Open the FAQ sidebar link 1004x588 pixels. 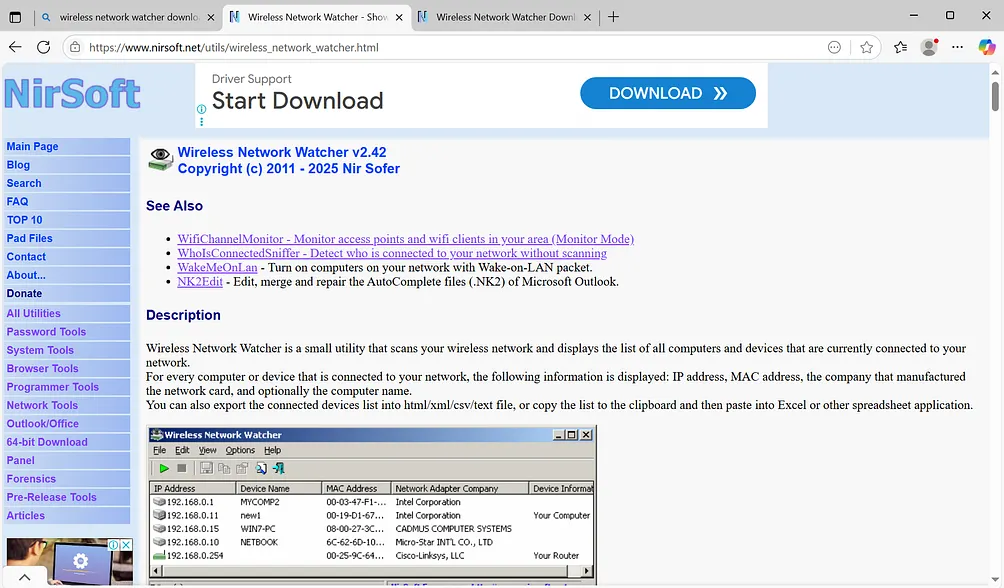(x=67, y=201)
